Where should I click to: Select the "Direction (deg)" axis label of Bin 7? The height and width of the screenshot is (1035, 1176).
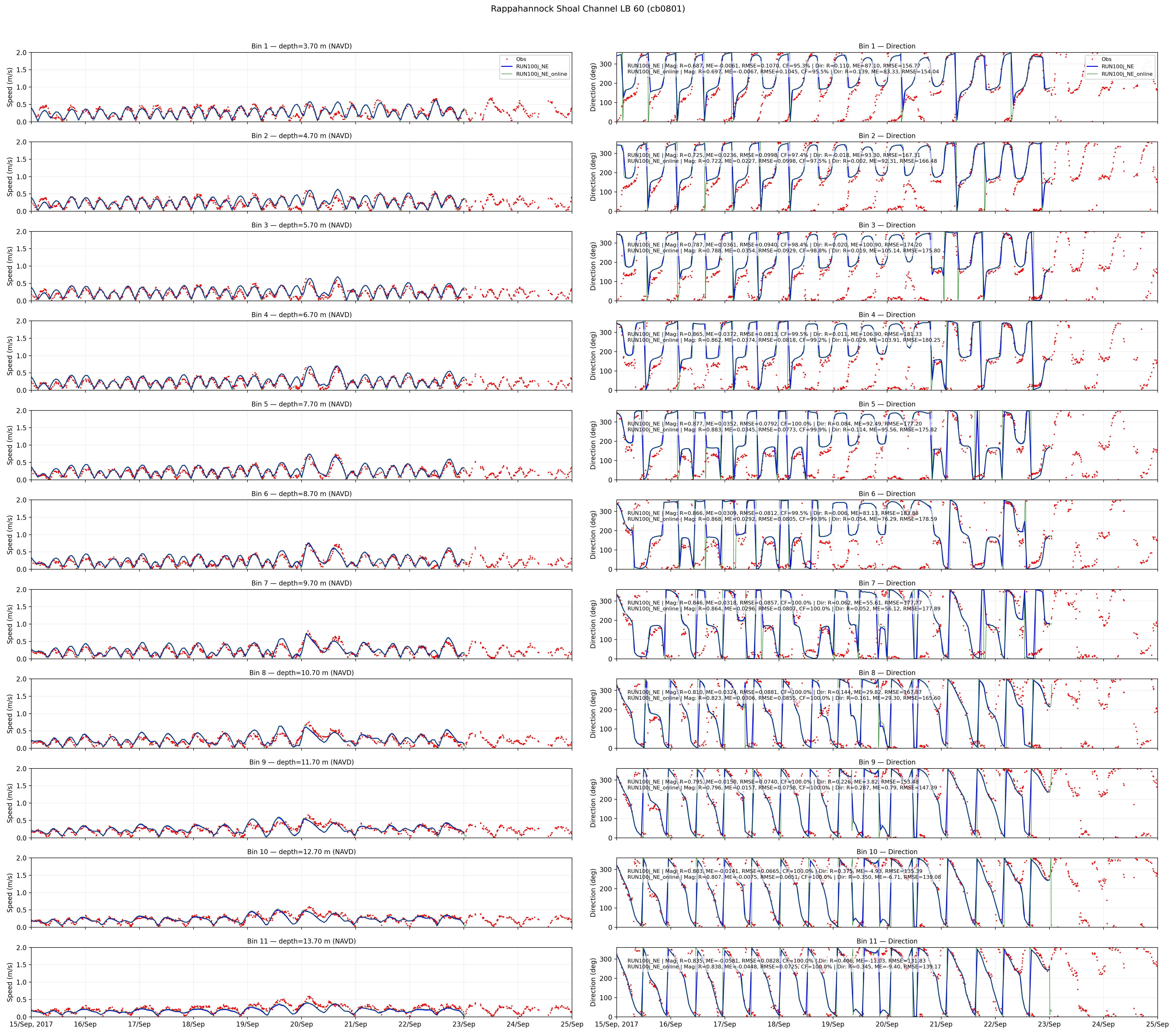coord(593,624)
